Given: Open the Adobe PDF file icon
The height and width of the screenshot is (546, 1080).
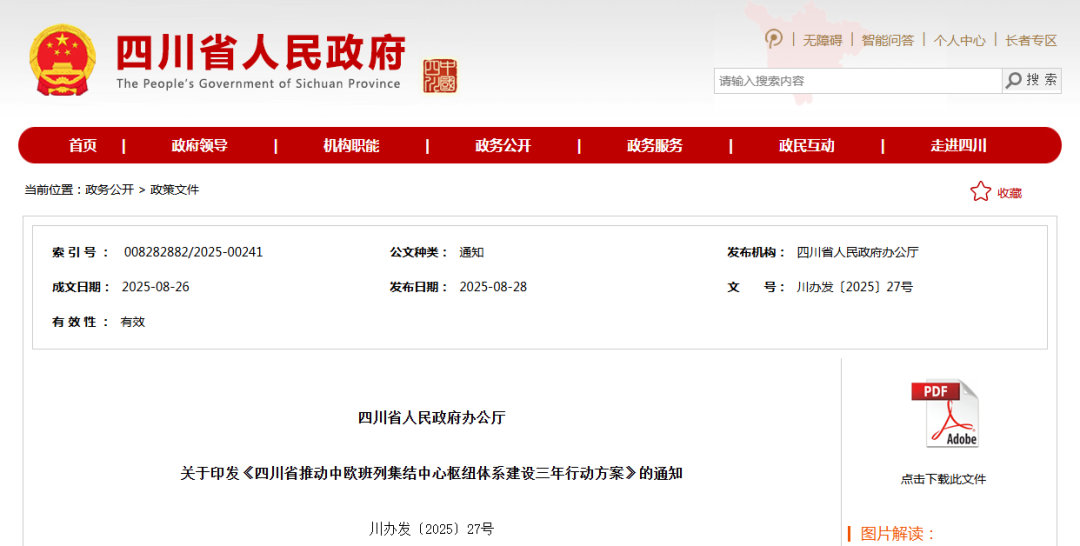Looking at the screenshot, I should [x=944, y=414].
